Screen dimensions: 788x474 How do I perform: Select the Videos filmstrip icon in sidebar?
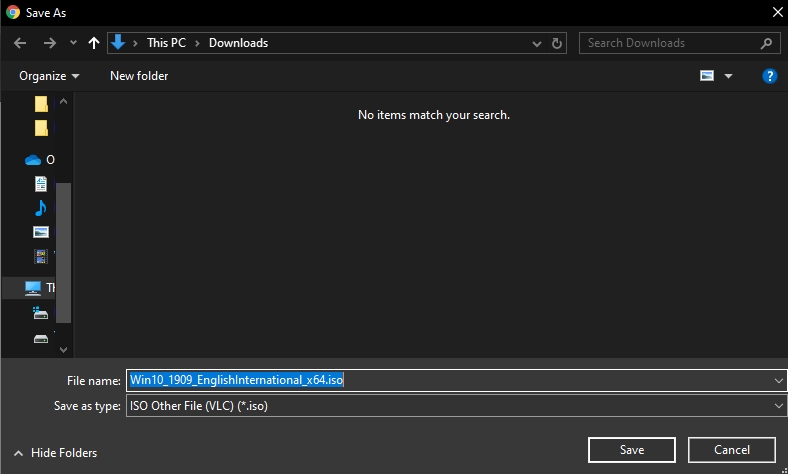(x=41, y=257)
